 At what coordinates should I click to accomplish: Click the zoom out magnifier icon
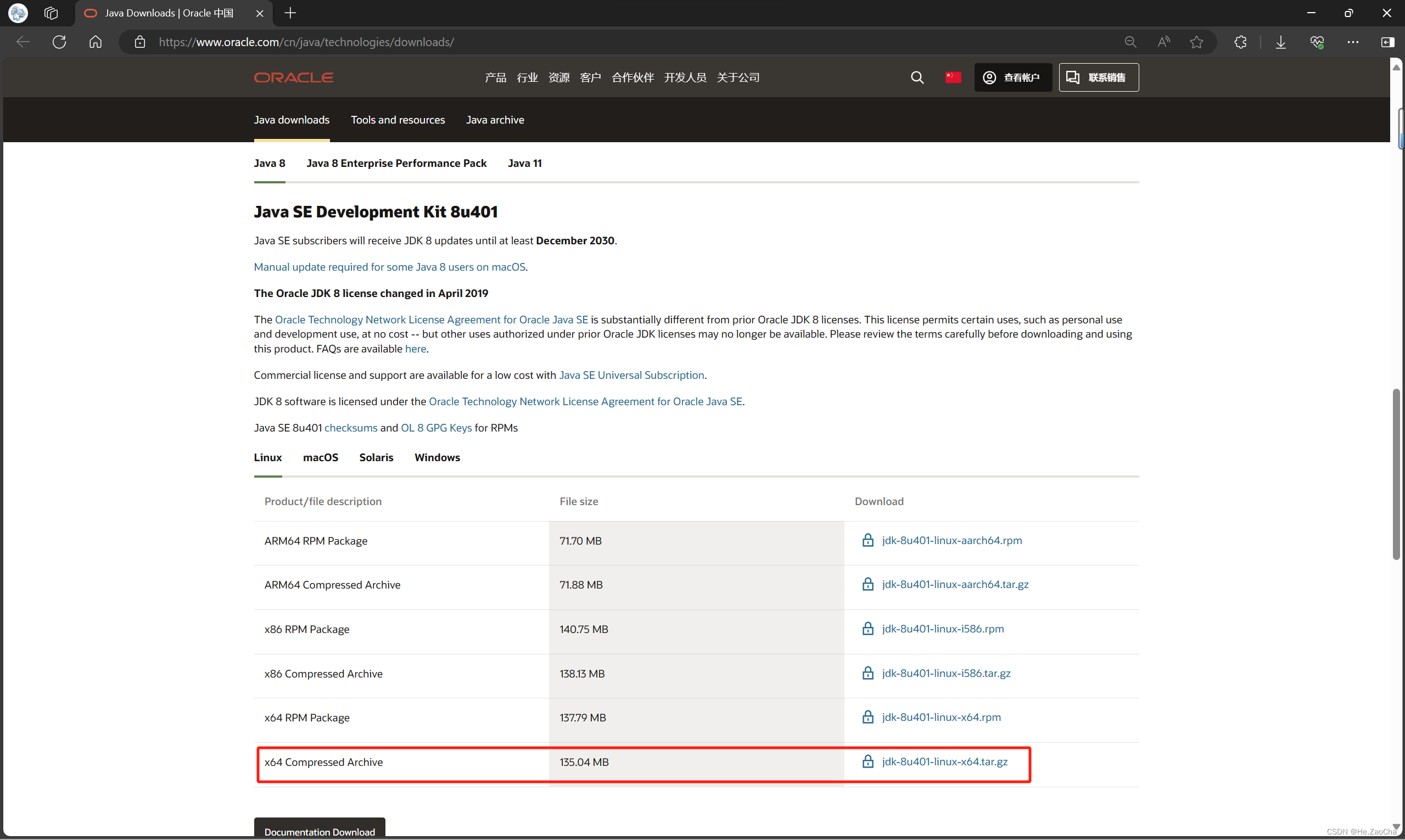point(1130,42)
